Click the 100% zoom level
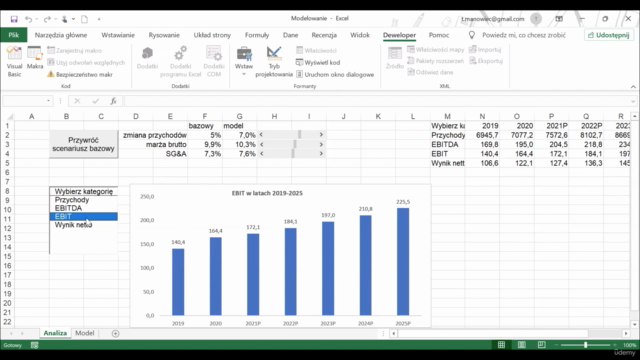This screenshot has height=360, width=640. tap(629, 345)
